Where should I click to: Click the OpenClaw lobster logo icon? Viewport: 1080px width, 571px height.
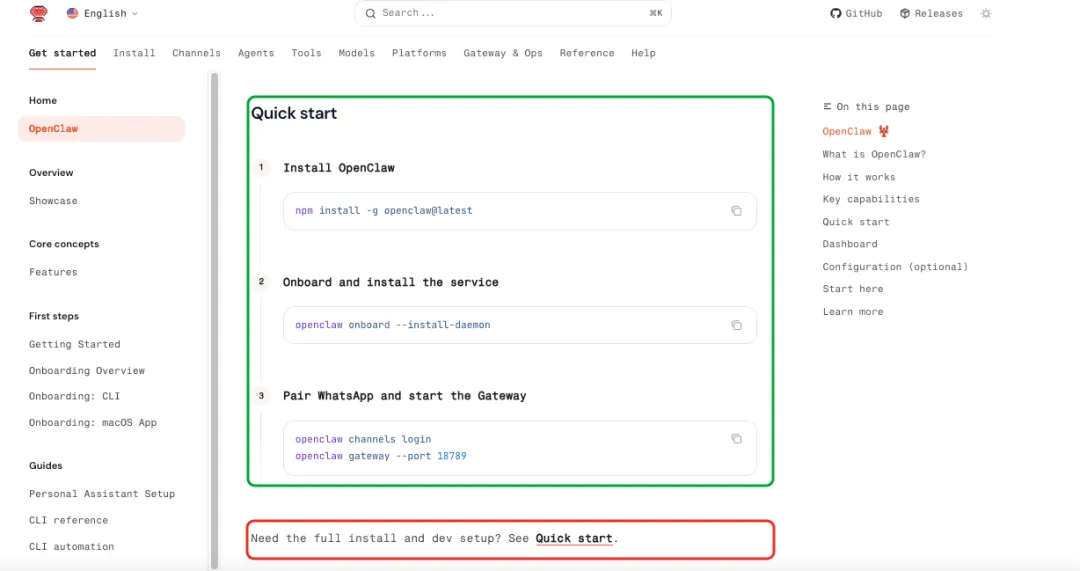(x=38, y=13)
